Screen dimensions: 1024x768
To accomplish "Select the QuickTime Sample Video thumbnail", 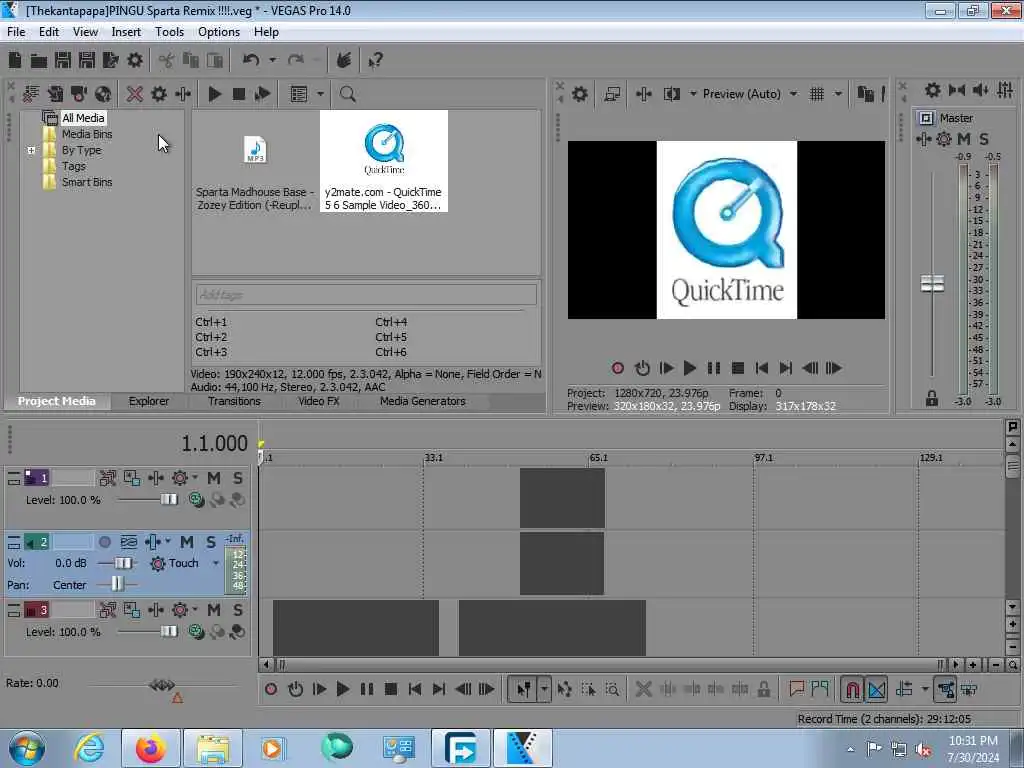I will 384,161.
